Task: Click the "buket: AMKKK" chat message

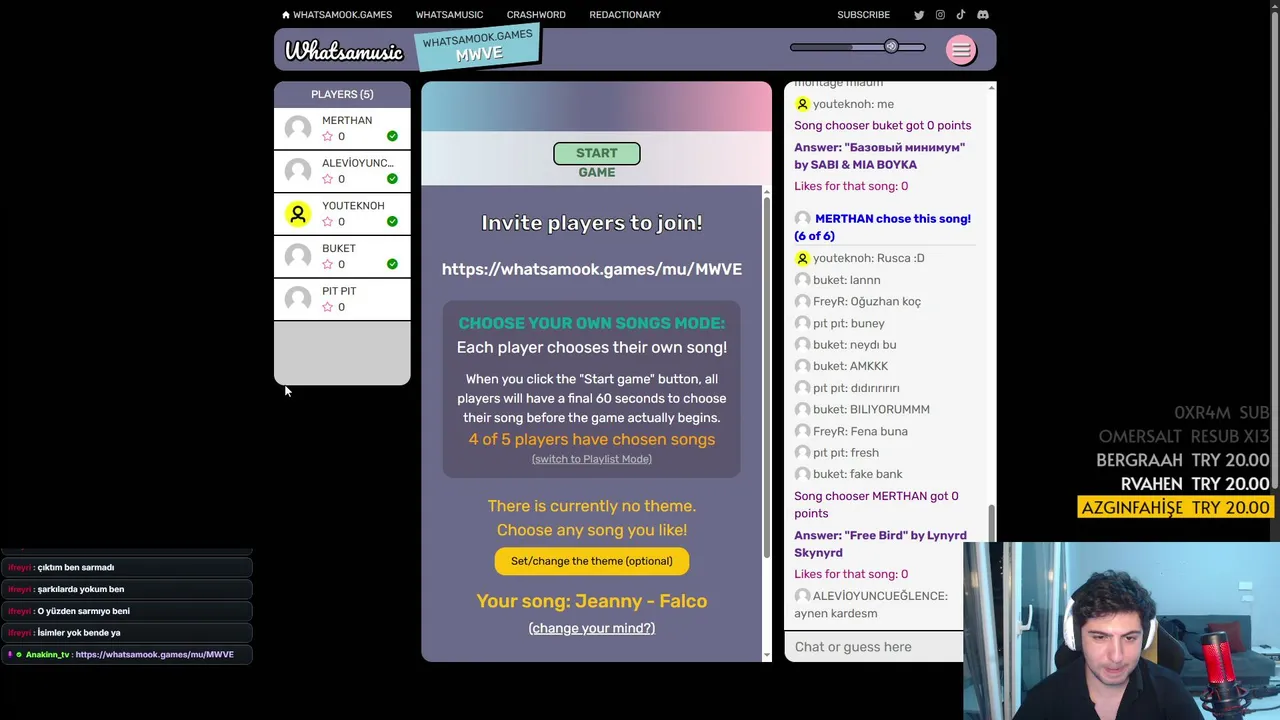Action: pyautogui.click(x=850, y=366)
